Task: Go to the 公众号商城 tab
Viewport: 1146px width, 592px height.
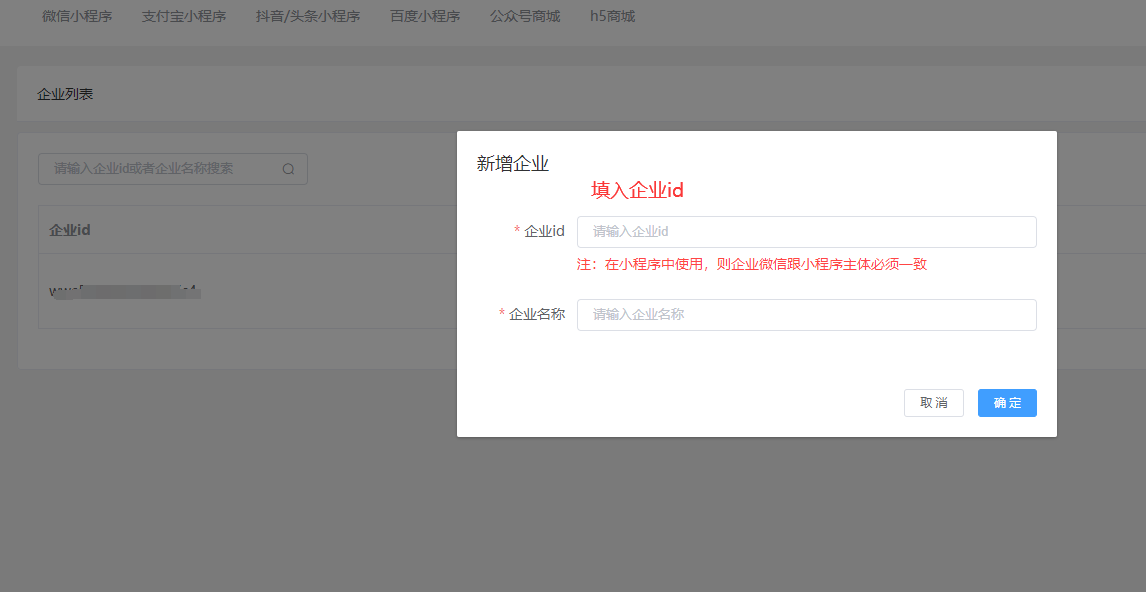Action: pos(525,16)
